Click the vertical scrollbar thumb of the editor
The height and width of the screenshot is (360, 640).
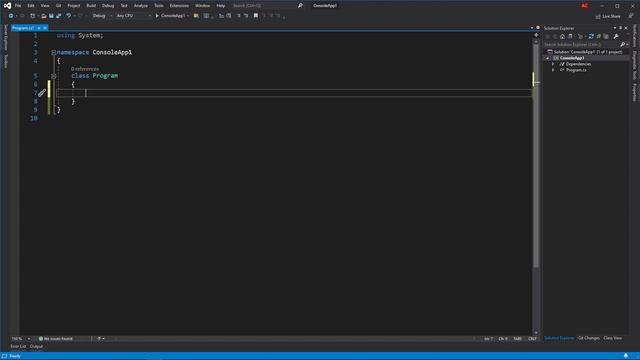tap(536, 155)
